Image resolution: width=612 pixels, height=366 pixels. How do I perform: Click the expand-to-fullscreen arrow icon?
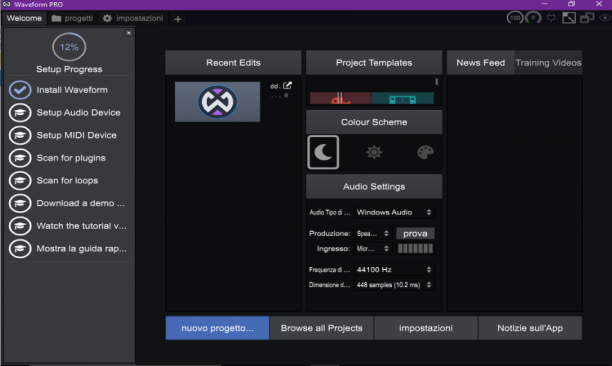(569, 18)
